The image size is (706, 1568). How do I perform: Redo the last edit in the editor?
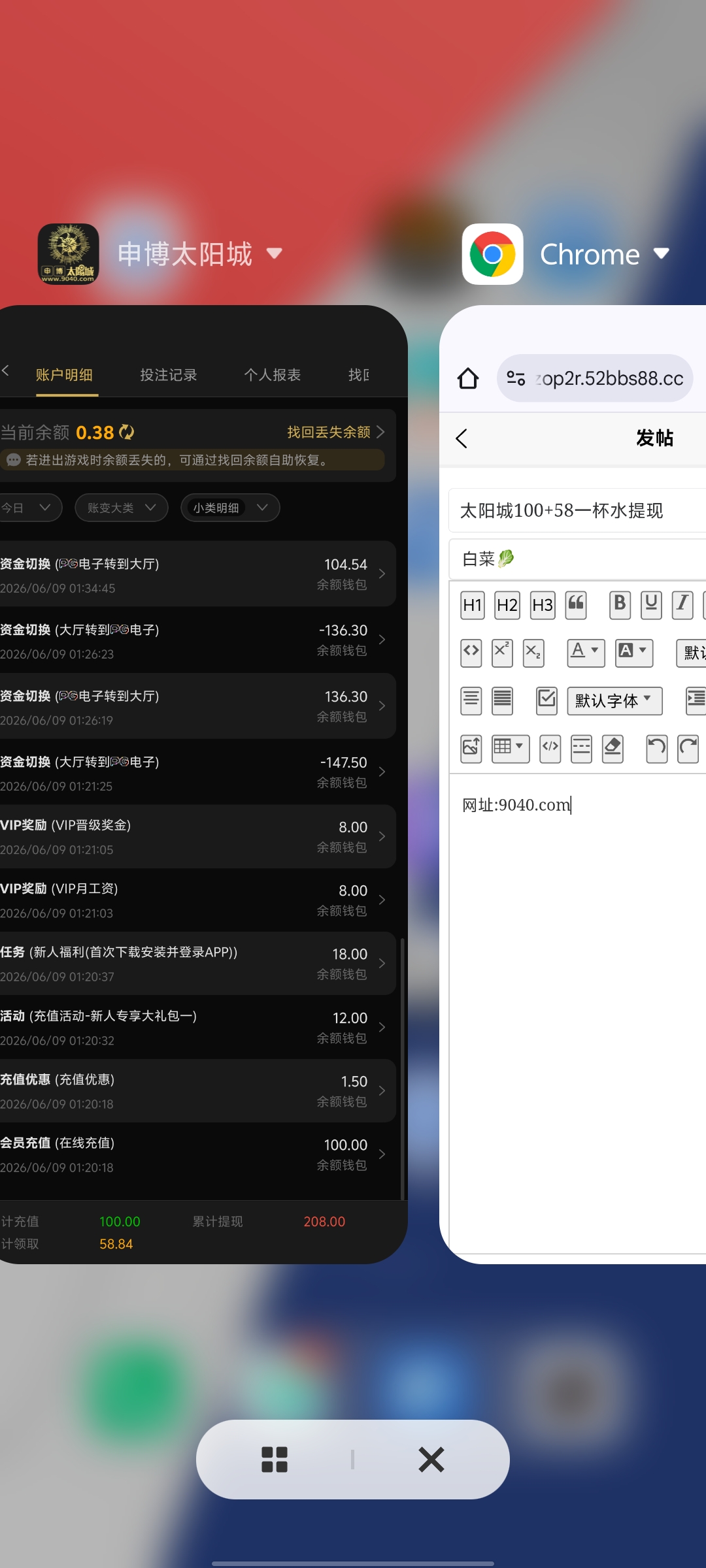coord(688,749)
